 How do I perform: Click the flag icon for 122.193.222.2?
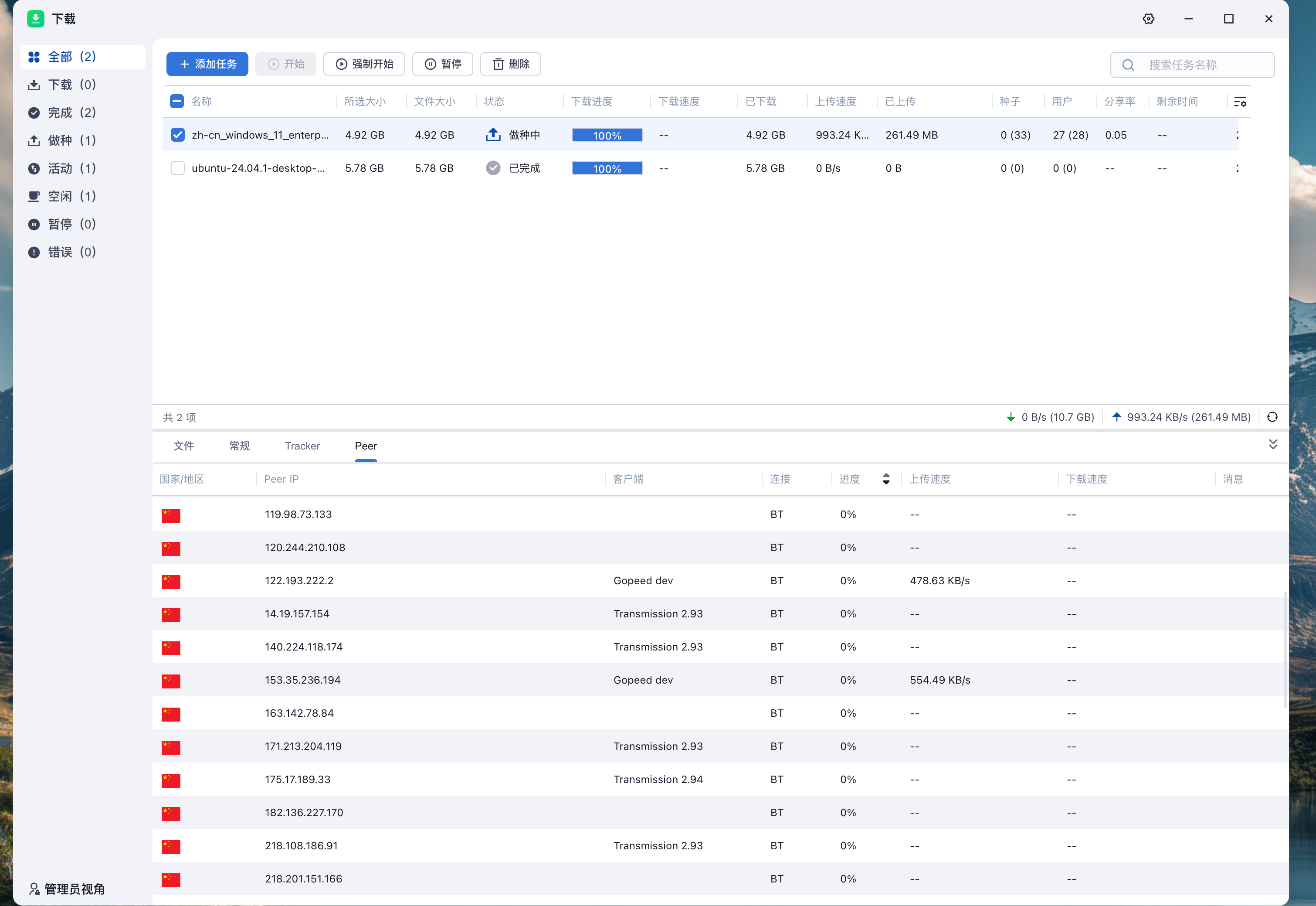[171, 581]
